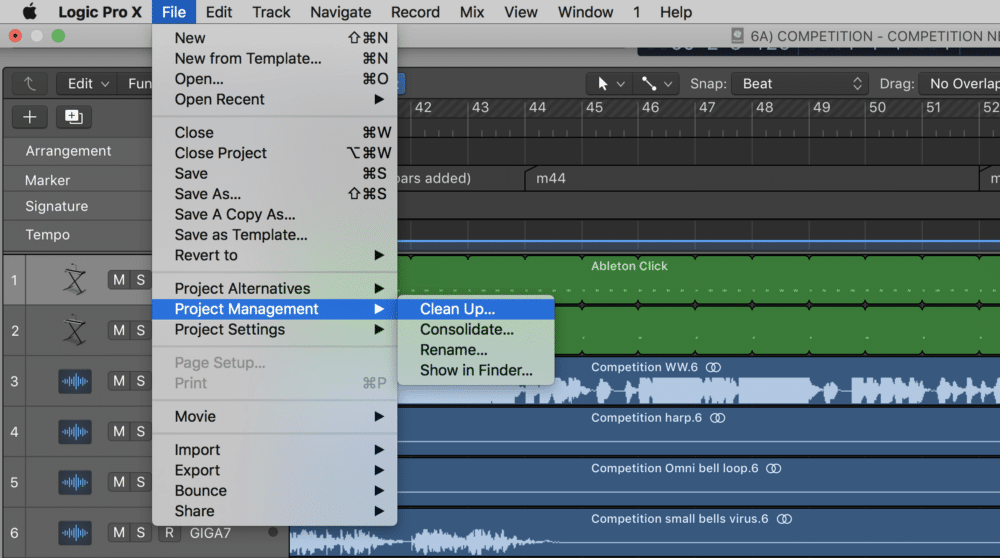Solo track 4

pos(140,432)
